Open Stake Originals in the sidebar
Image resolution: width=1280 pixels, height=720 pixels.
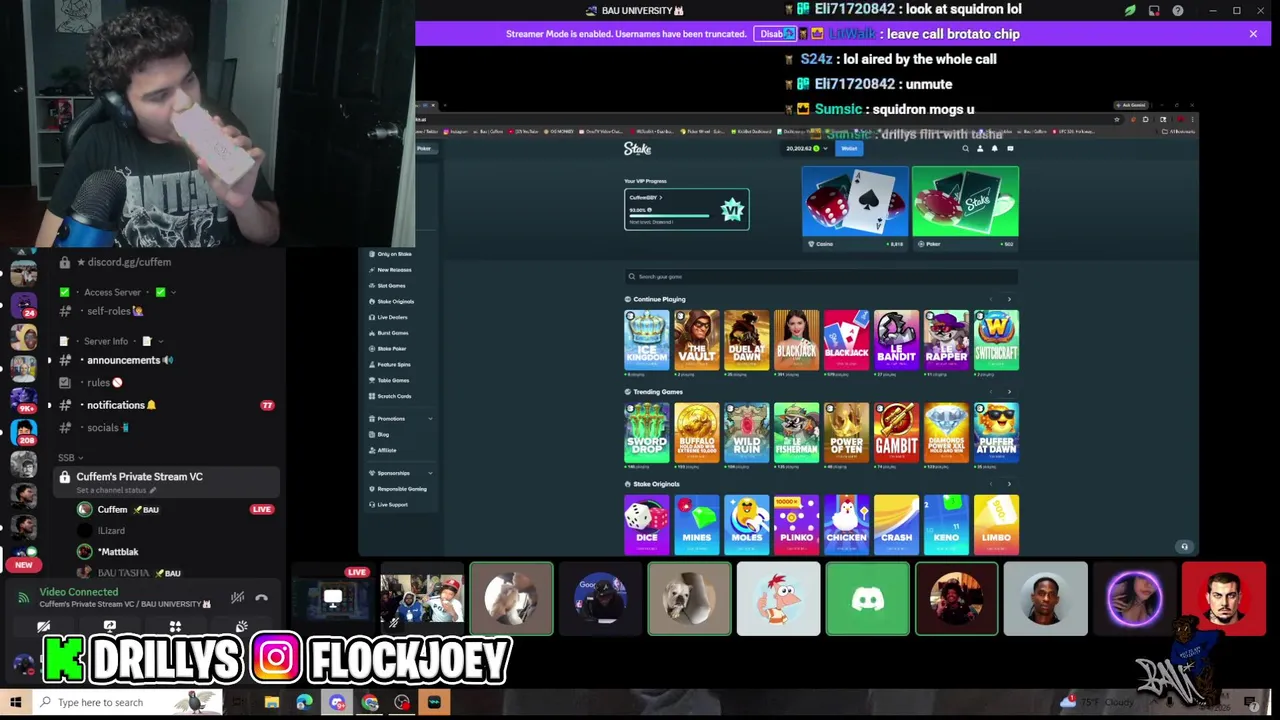(x=395, y=301)
